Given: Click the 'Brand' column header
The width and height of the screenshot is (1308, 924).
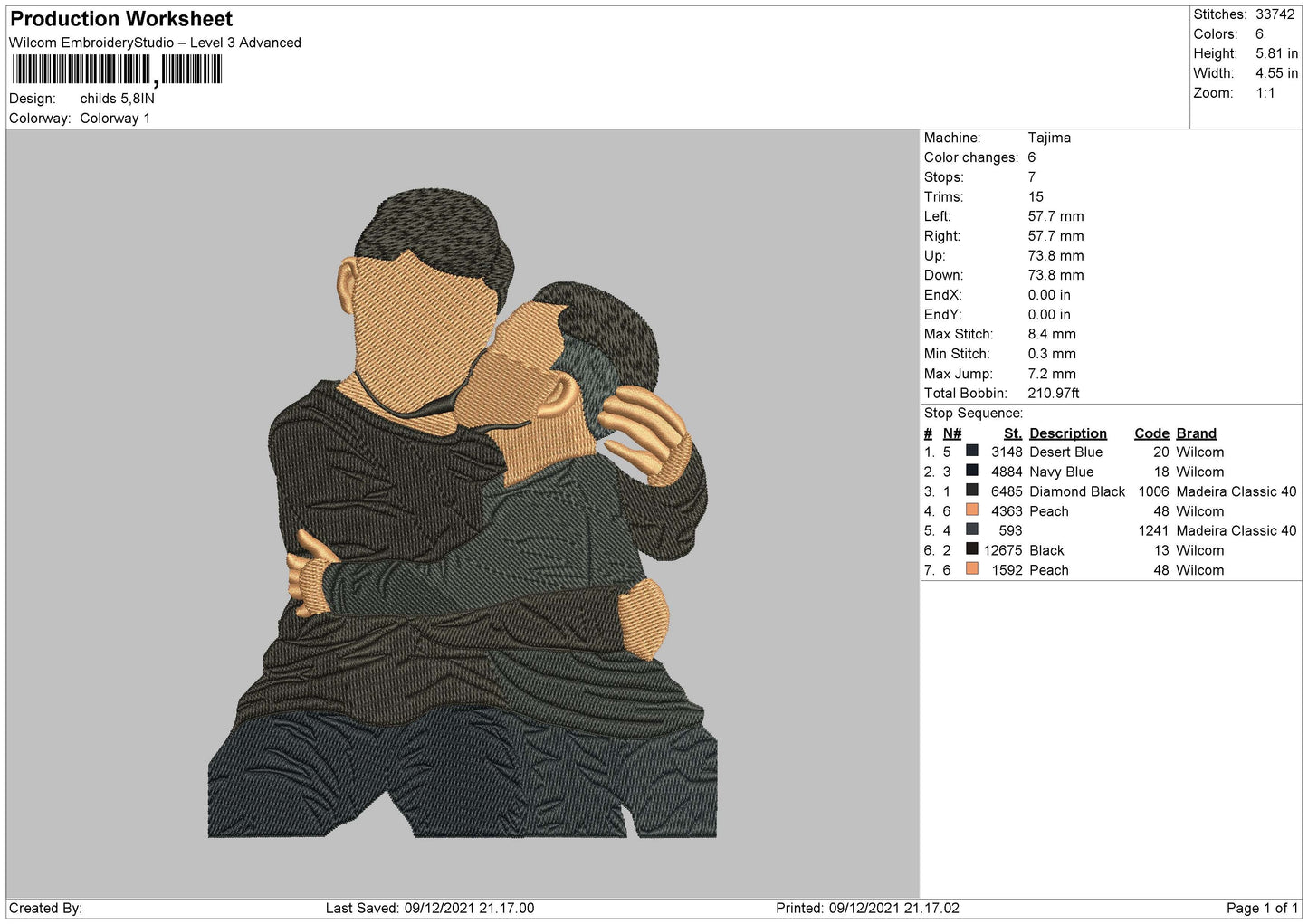Looking at the screenshot, I should (1196, 433).
